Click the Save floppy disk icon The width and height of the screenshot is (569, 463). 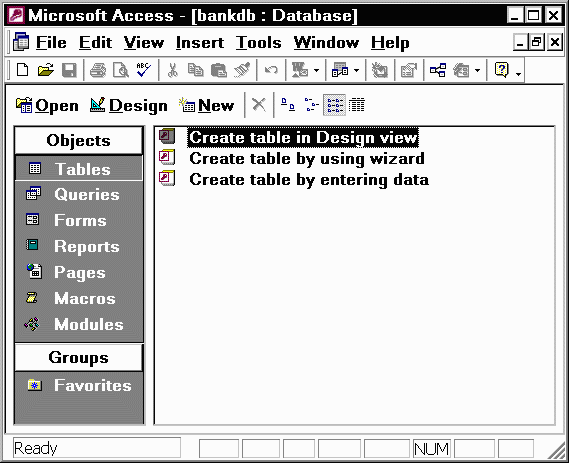click(x=69, y=70)
